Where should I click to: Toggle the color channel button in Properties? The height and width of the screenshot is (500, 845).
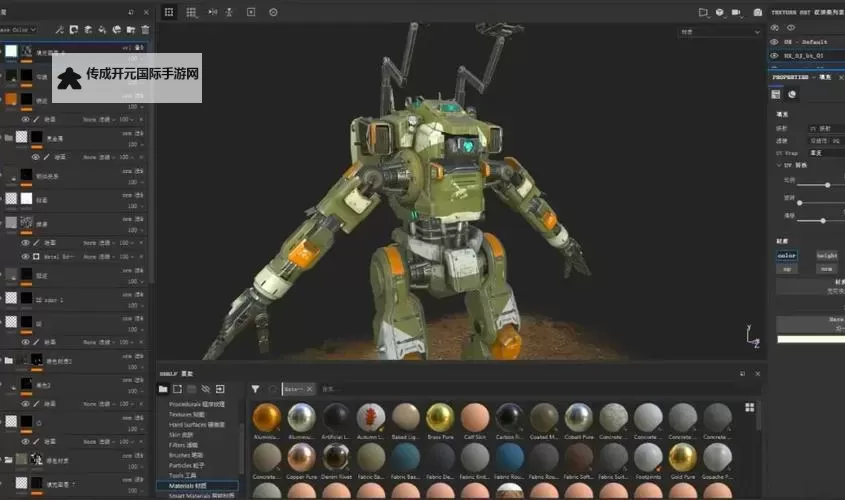pos(787,255)
